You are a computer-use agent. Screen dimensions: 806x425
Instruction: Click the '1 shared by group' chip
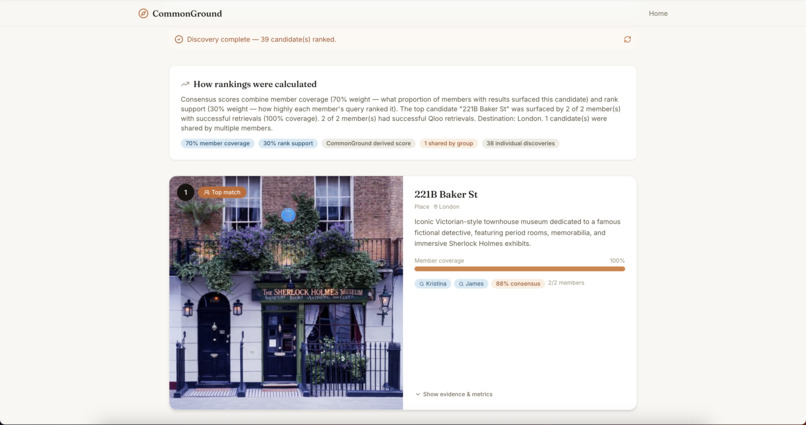(x=448, y=143)
